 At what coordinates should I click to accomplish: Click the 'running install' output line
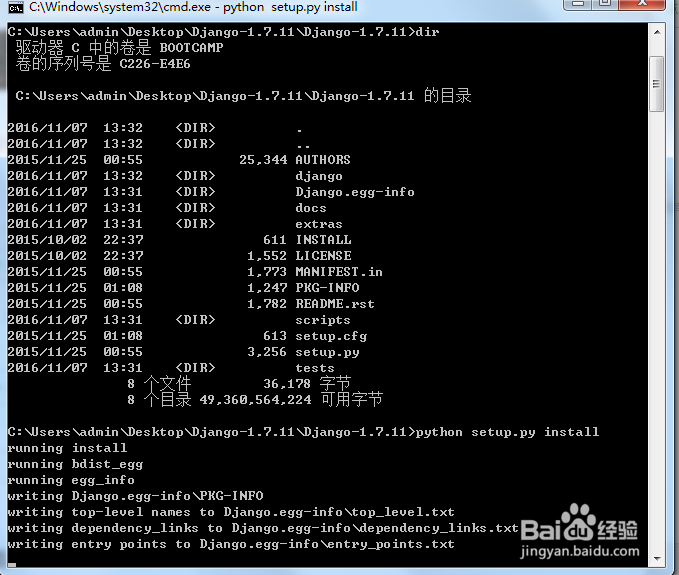click(x=67, y=448)
